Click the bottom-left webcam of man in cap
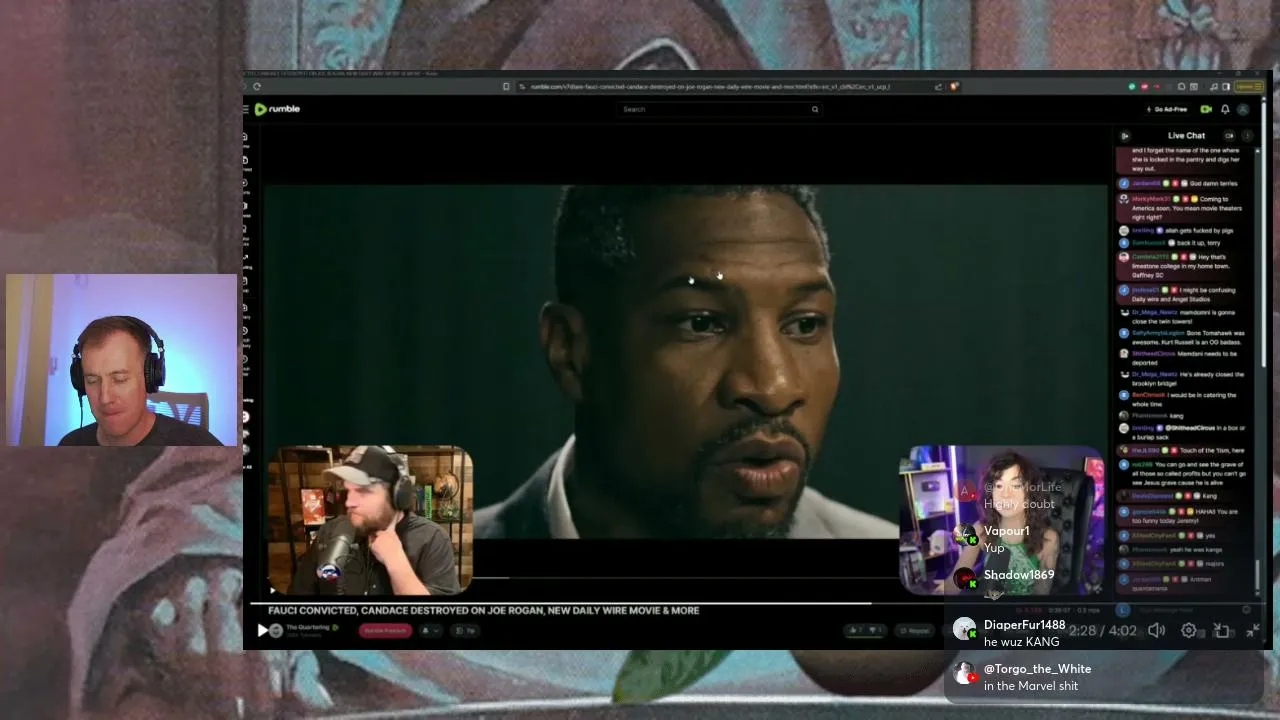 click(x=370, y=521)
